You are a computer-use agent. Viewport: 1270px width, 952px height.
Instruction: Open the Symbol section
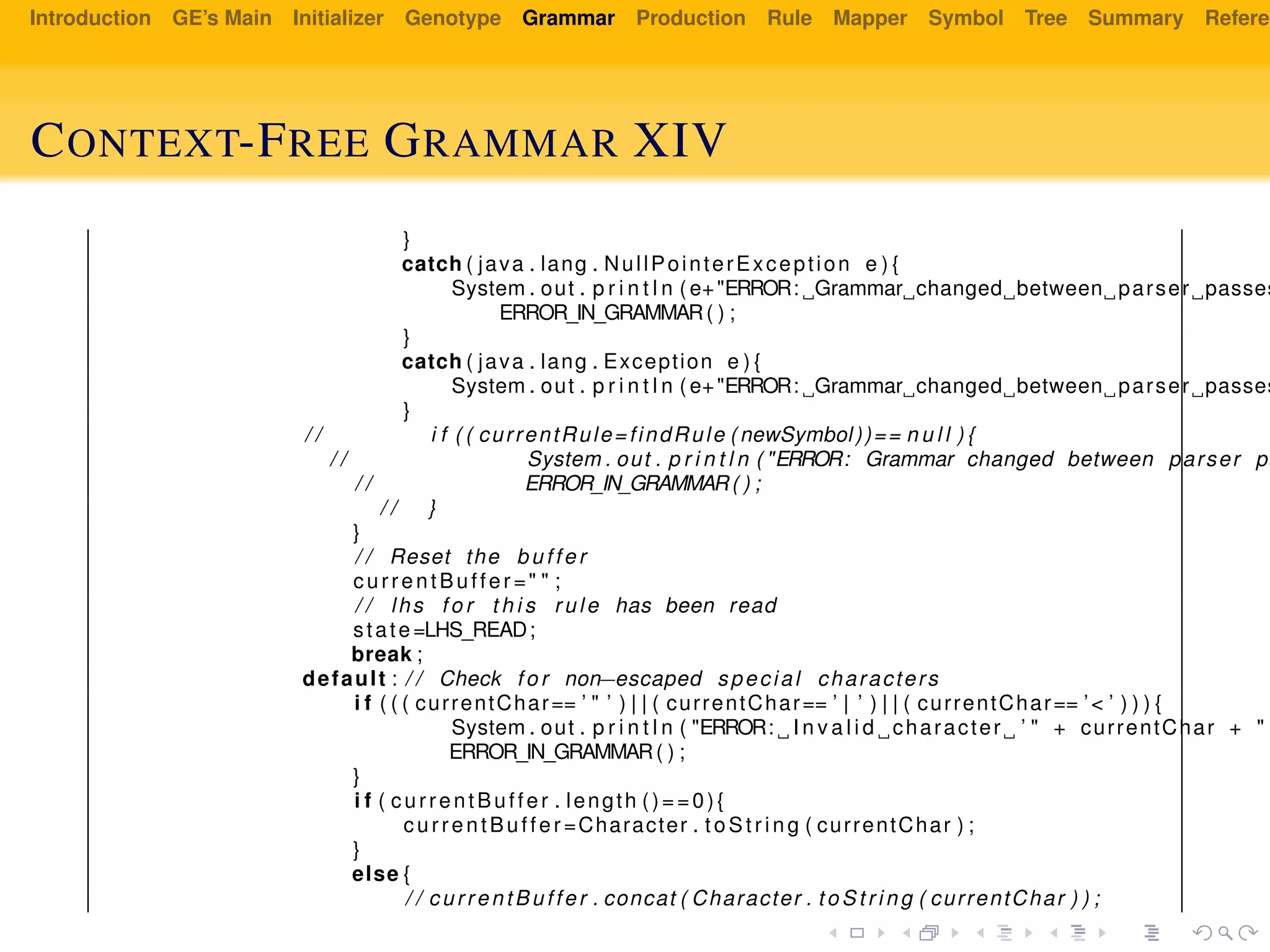pyautogui.click(x=966, y=18)
